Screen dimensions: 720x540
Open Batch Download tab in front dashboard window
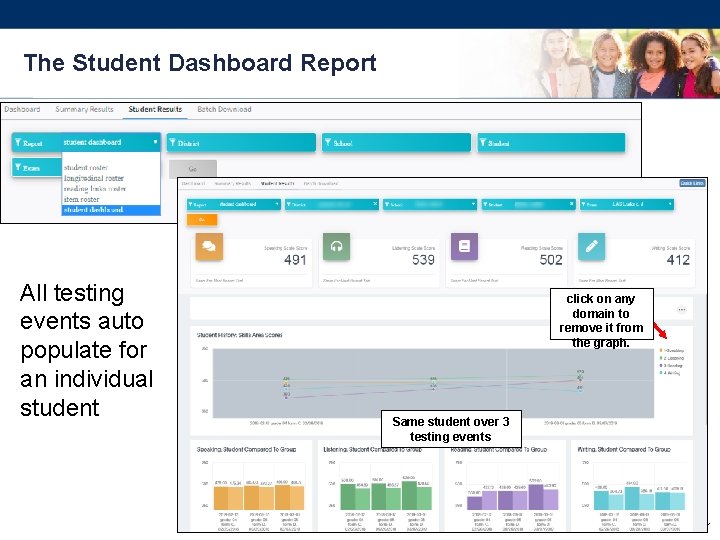[x=321, y=183]
